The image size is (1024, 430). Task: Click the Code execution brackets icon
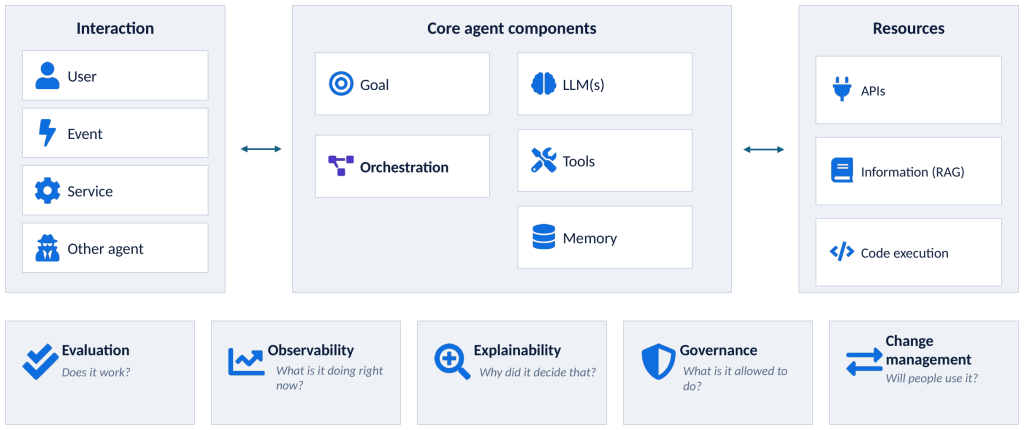click(842, 252)
